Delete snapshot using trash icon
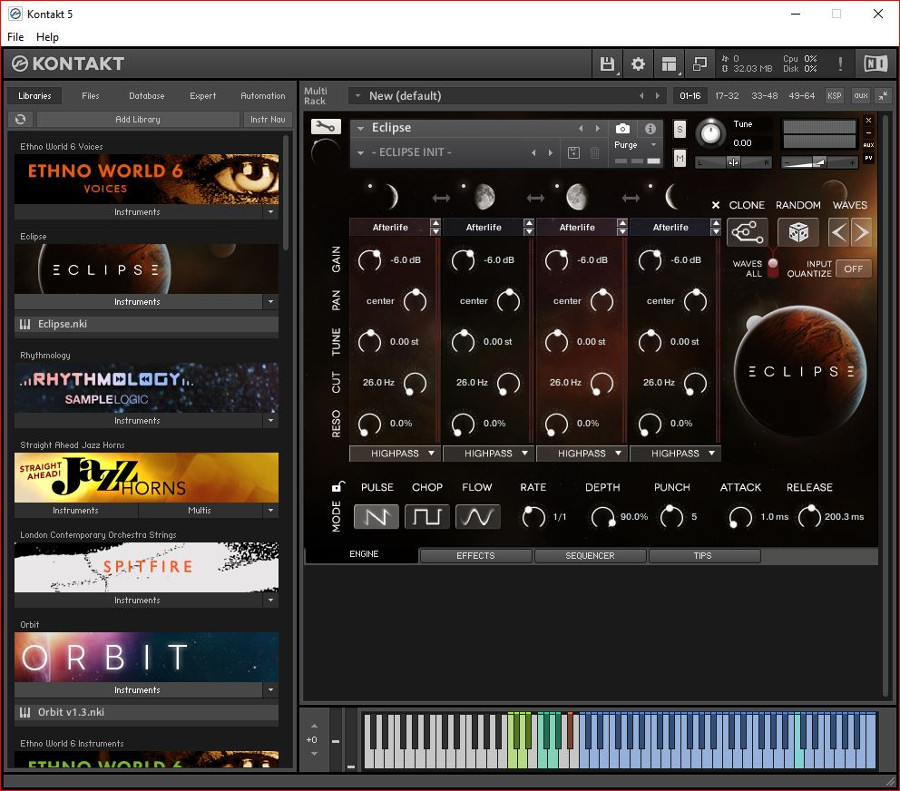Viewport: 900px width, 791px height. coord(595,153)
